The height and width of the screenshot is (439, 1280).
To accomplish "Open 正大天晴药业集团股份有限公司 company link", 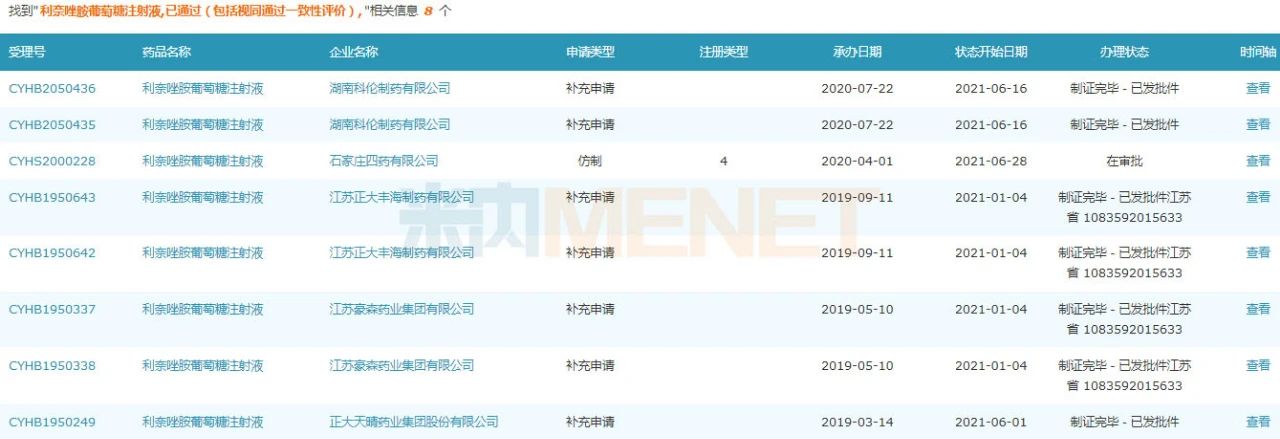I will [413, 422].
